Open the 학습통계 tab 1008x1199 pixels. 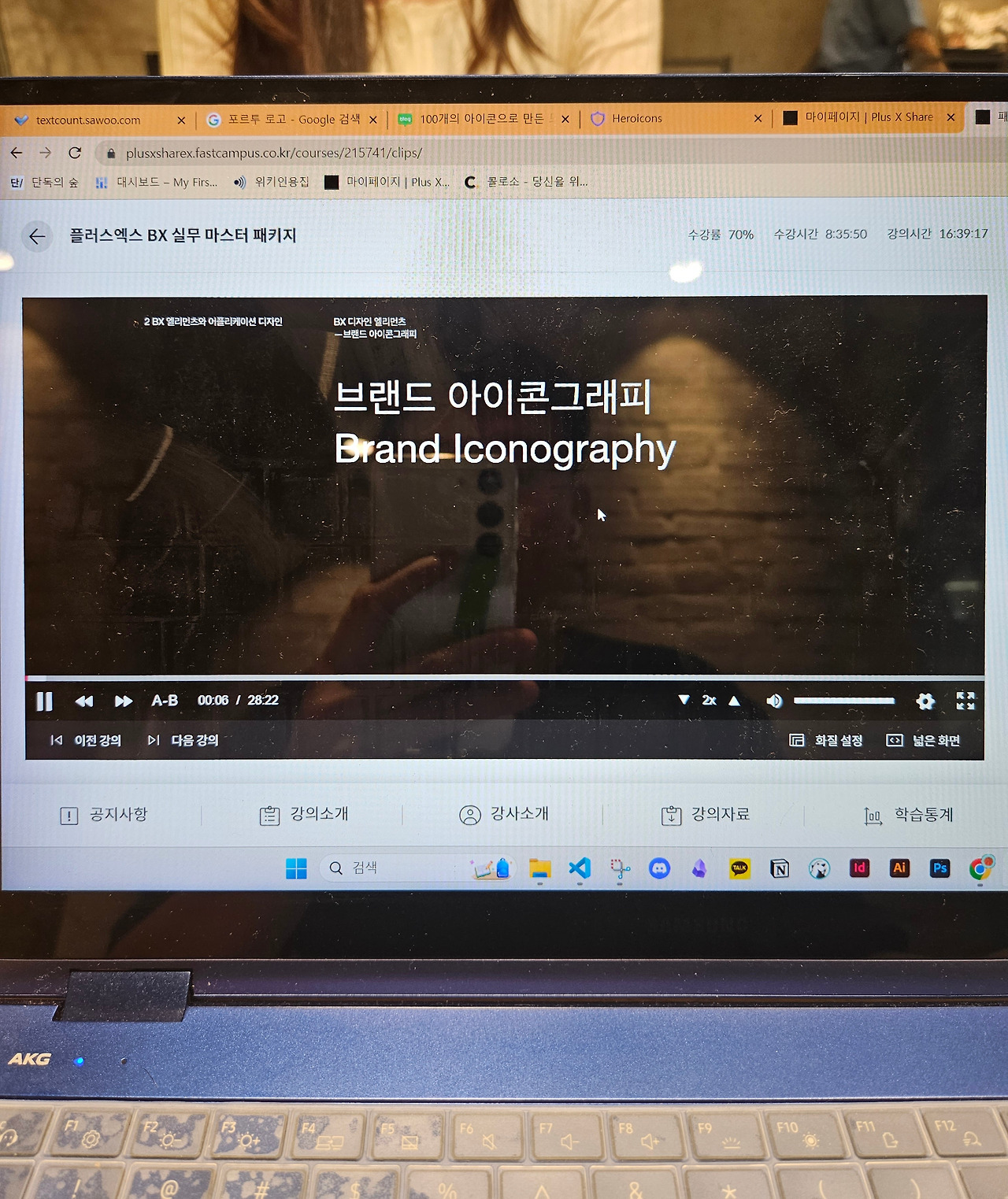click(x=909, y=815)
